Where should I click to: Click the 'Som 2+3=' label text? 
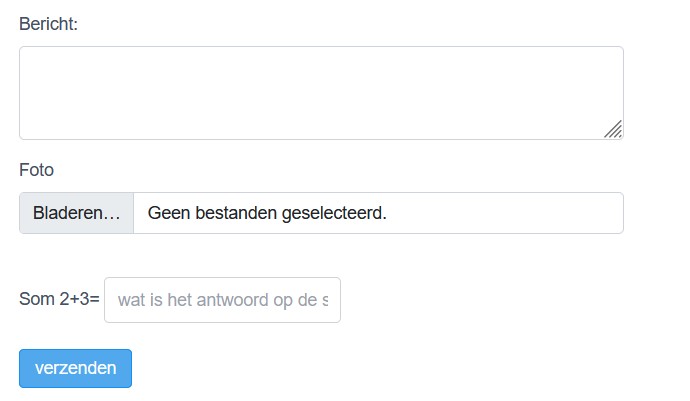click(59, 299)
